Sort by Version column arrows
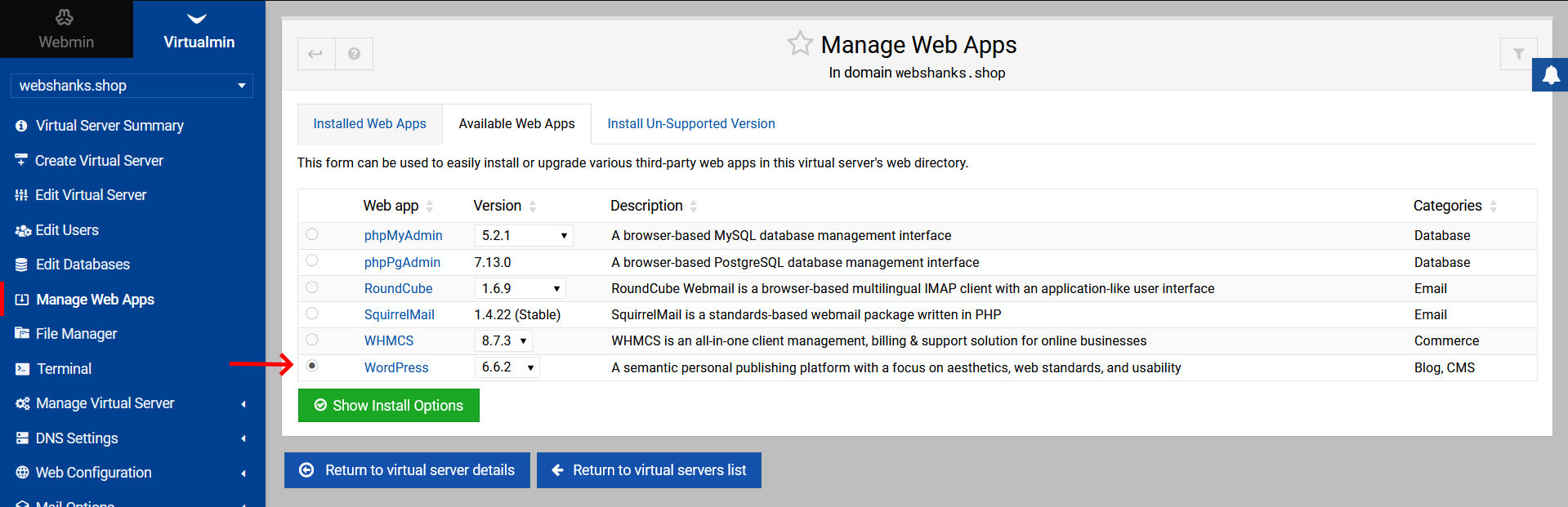Screen dimensions: 1568x507 pyautogui.click(x=533, y=207)
